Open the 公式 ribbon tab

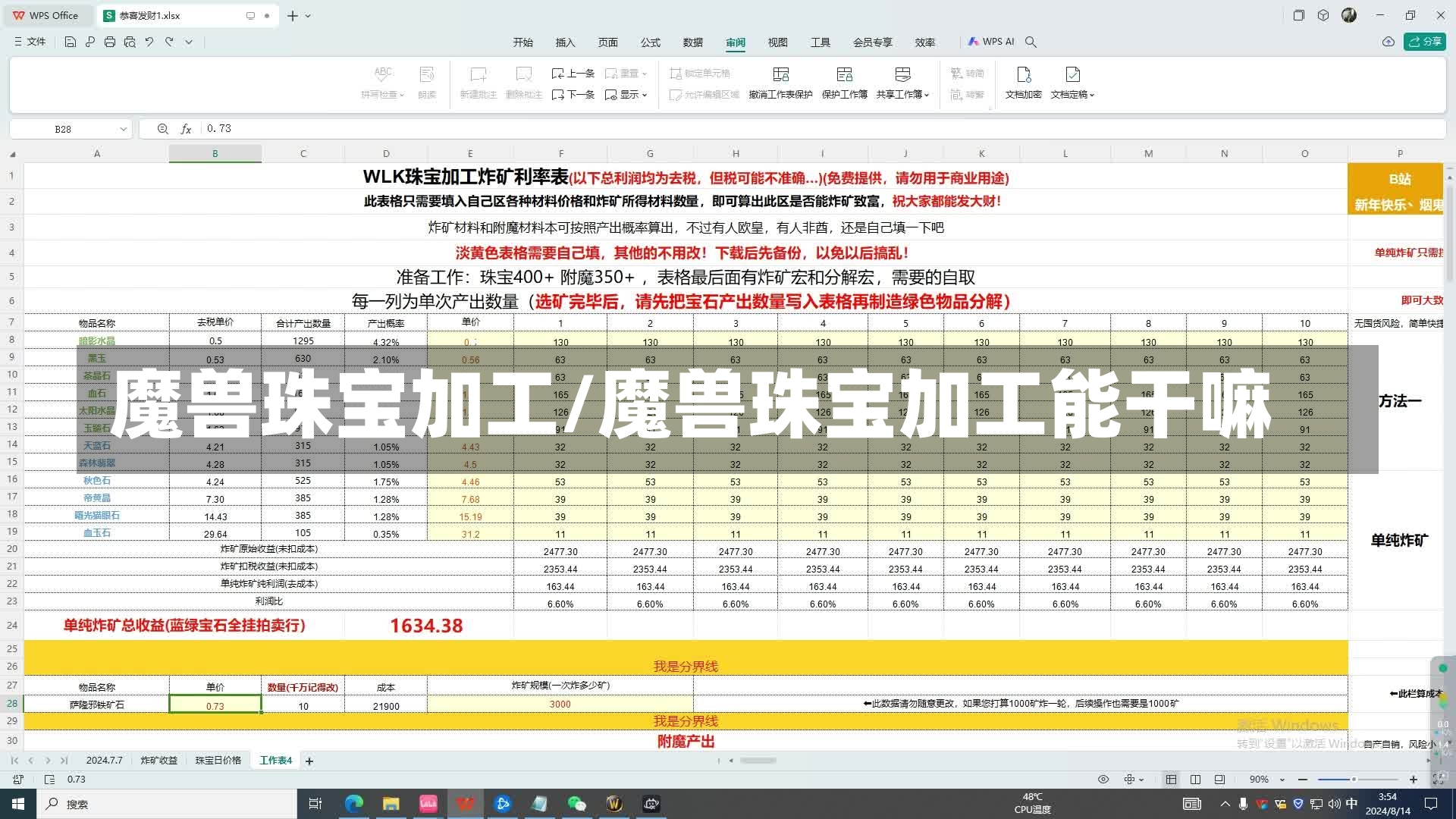tap(650, 42)
